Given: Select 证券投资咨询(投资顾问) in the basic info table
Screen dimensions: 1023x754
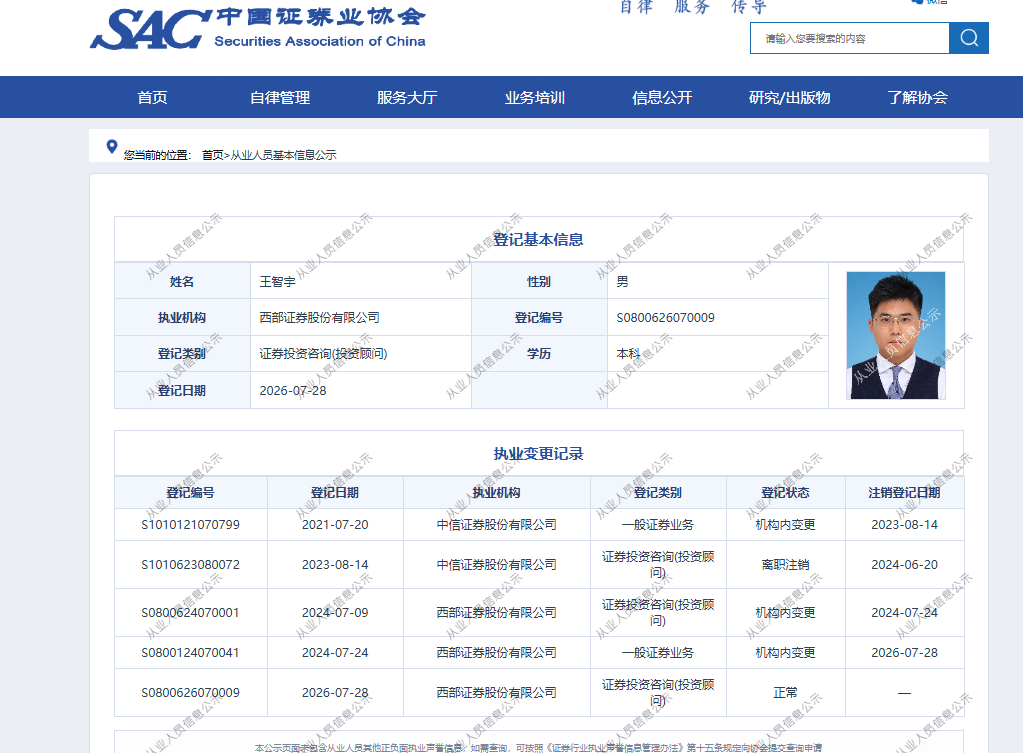Looking at the screenshot, I should [x=323, y=354].
